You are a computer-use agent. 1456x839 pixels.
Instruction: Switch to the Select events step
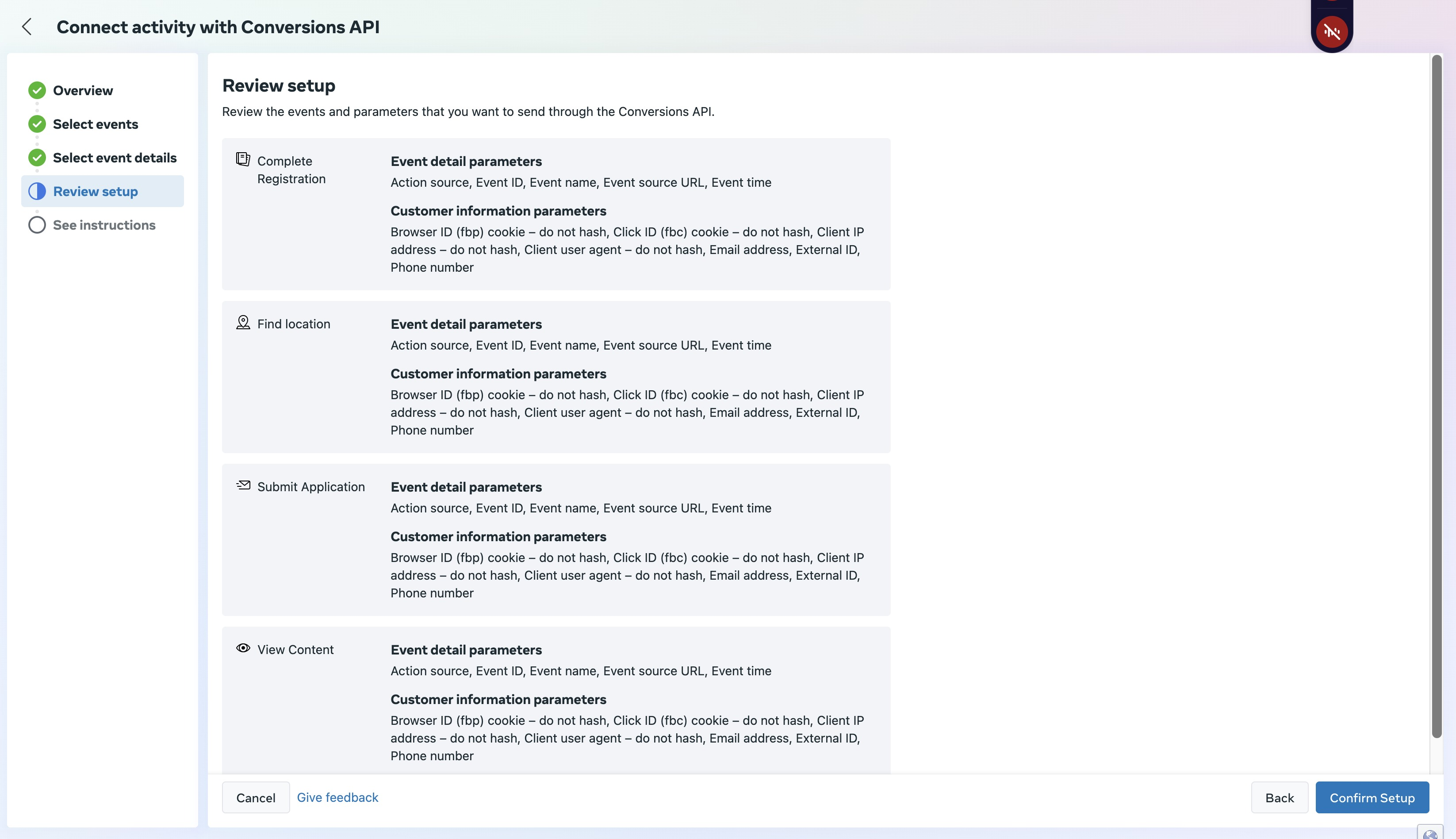click(x=96, y=124)
